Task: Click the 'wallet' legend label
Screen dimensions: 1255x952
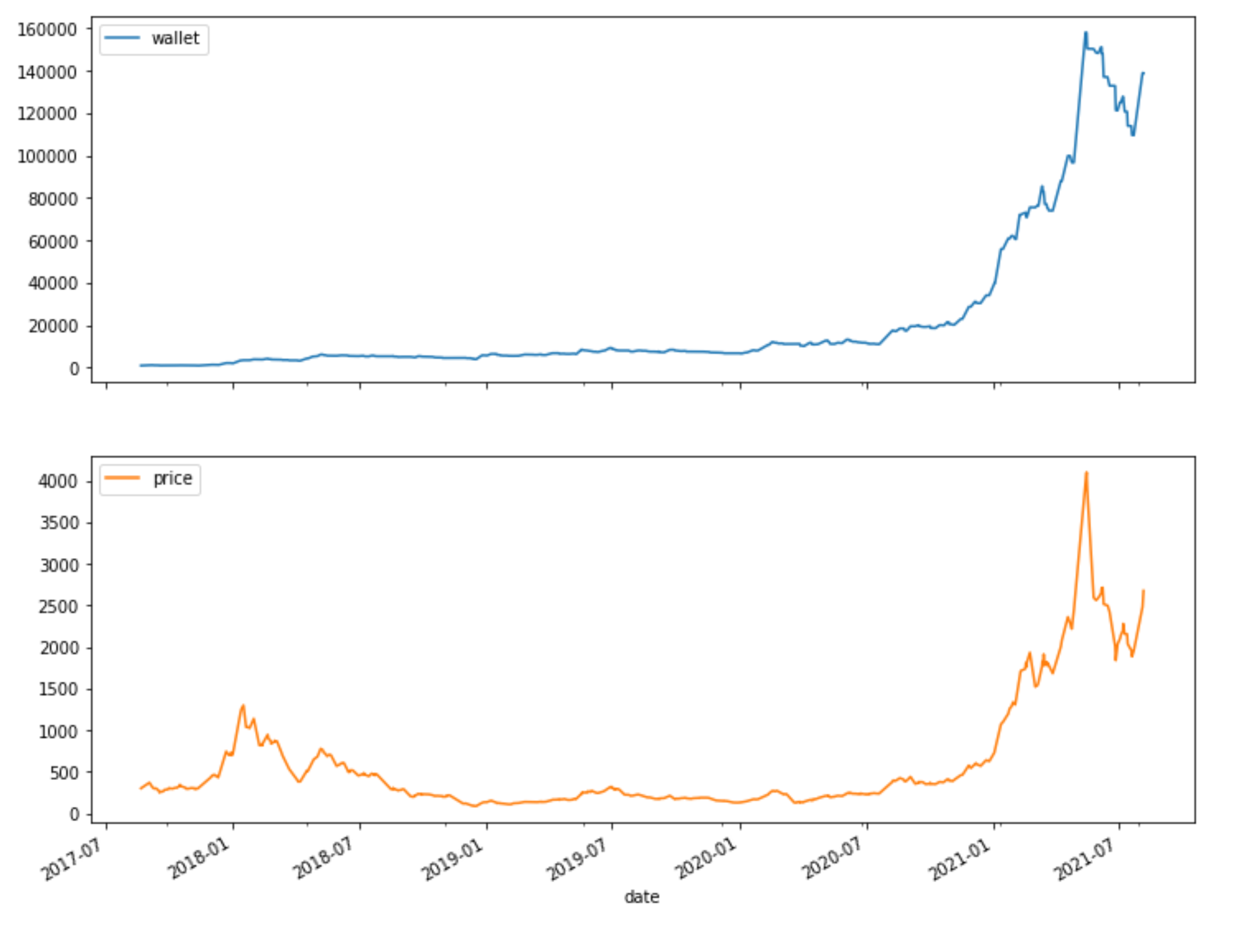Action: tap(175, 39)
